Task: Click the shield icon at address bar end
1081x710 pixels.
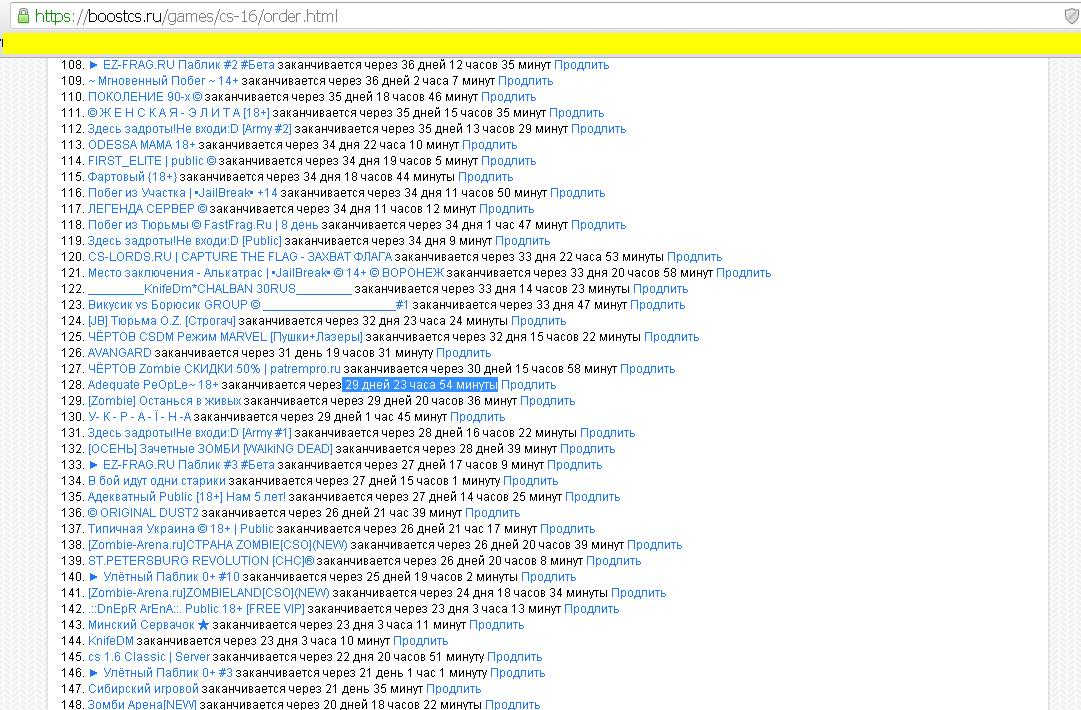Action: (x=1072, y=15)
